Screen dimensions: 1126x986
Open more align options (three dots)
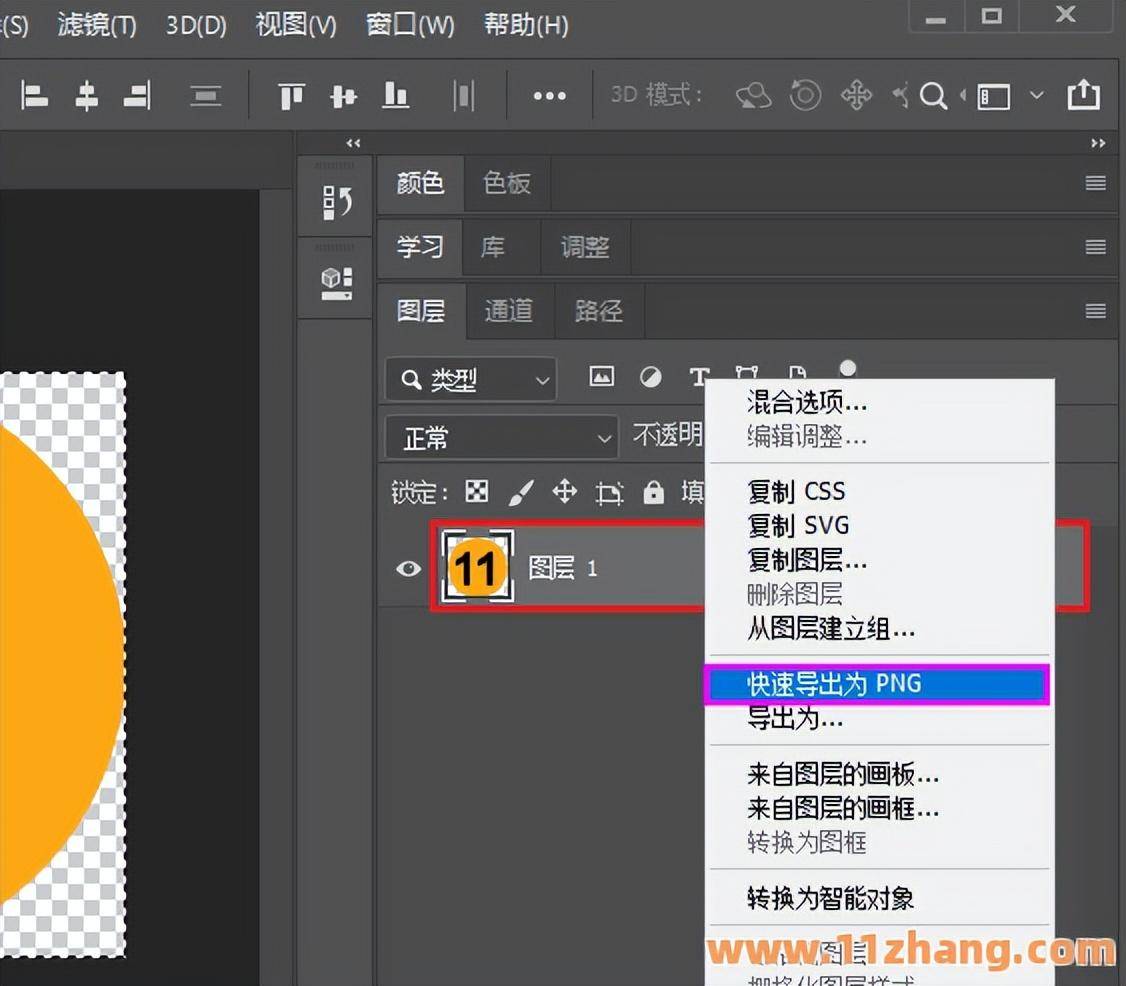click(x=549, y=96)
